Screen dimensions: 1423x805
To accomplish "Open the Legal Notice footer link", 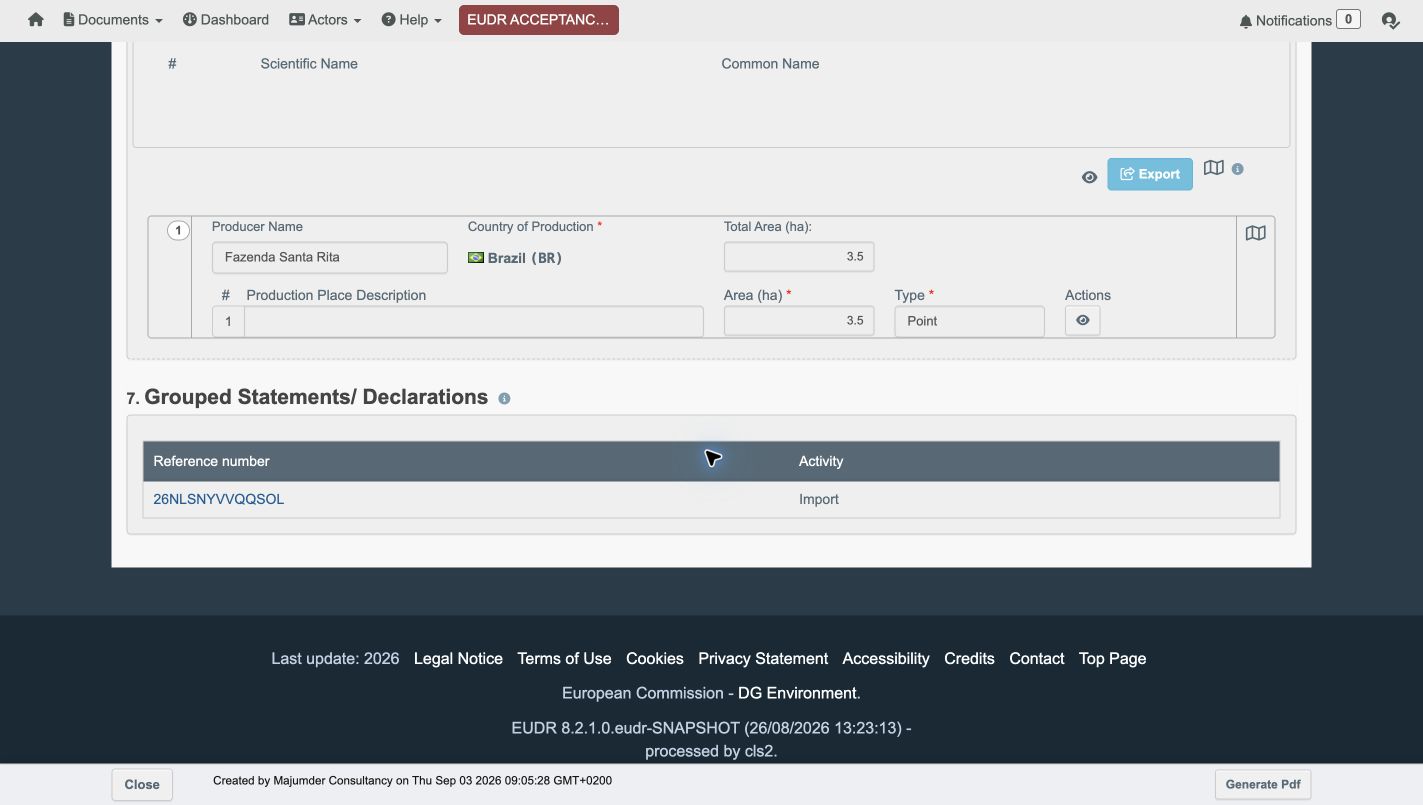I will coord(458,658).
